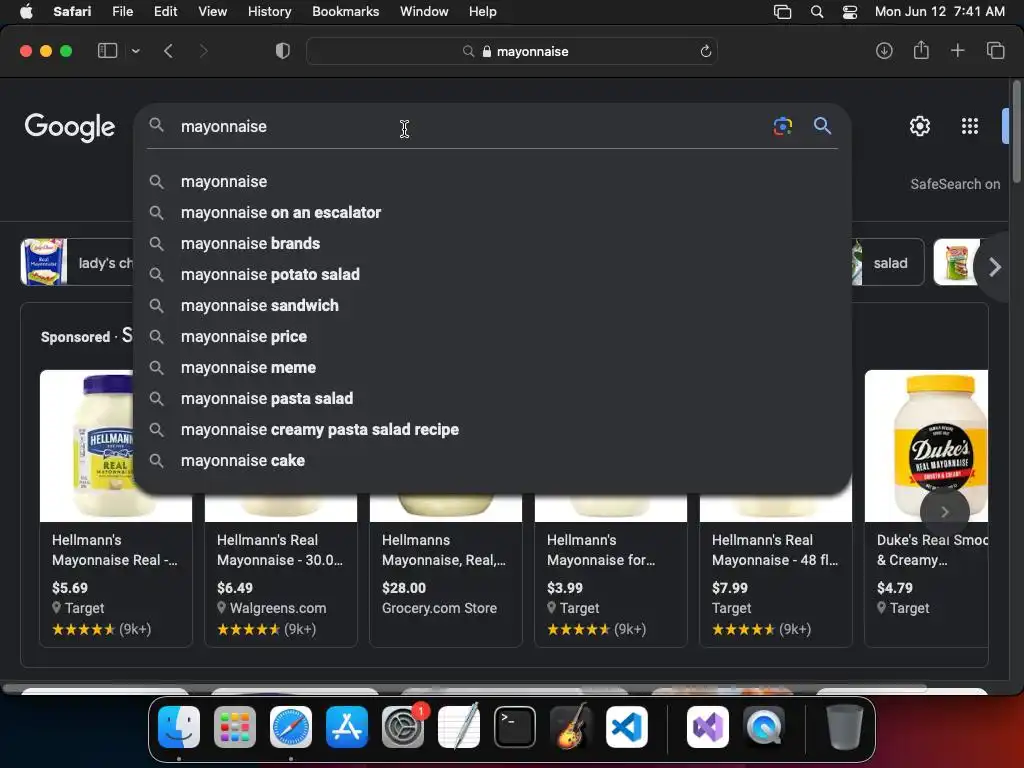1024x768 pixels.
Task: Select suggestion 'mayonnaise price'
Action: 492,336
